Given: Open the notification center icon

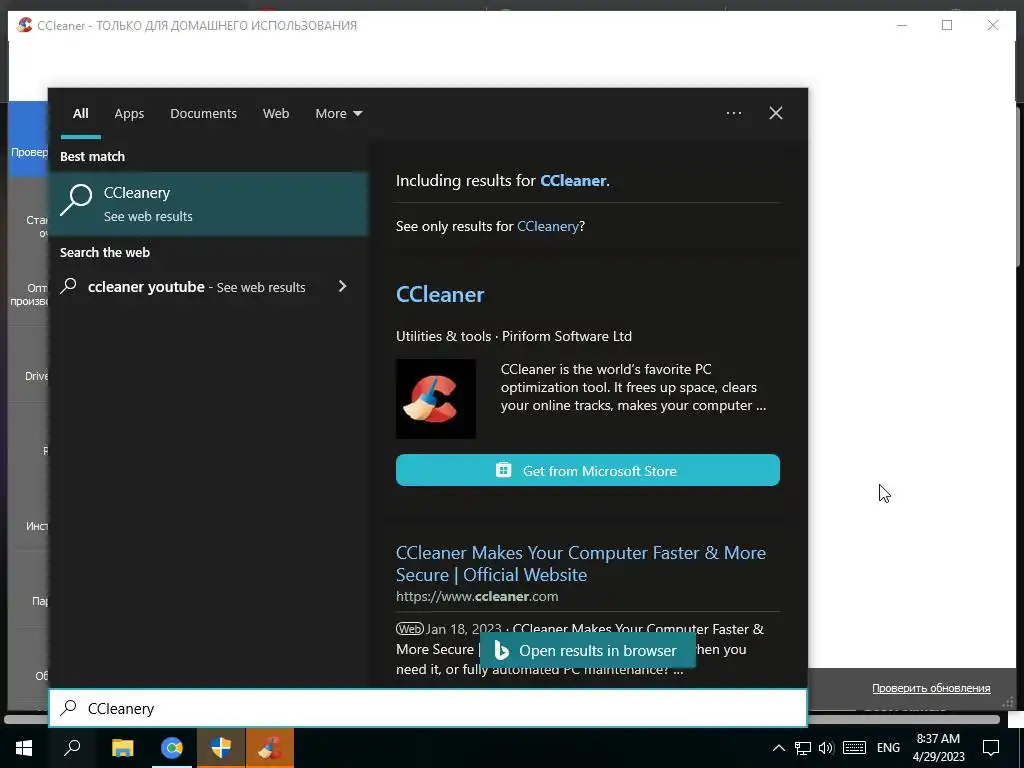Looking at the screenshot, I should (x=991, y=748).
